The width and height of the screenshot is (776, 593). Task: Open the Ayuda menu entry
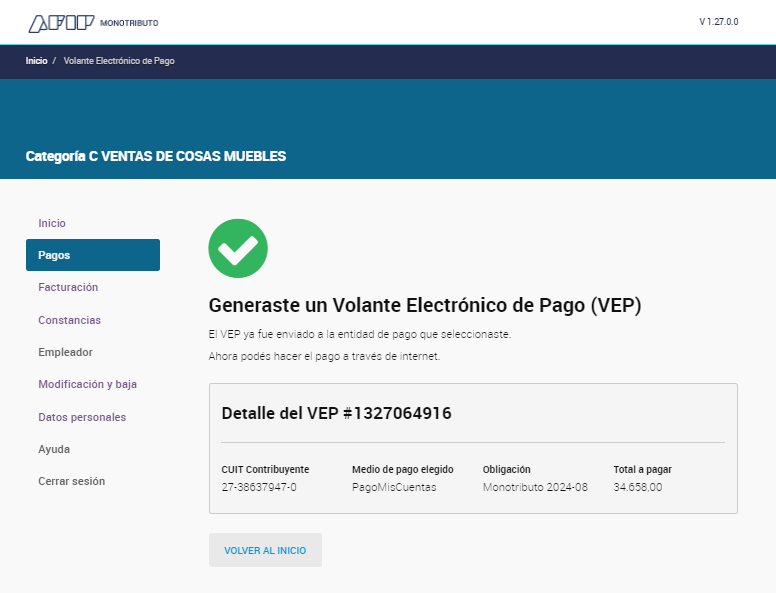pos(54,449)
